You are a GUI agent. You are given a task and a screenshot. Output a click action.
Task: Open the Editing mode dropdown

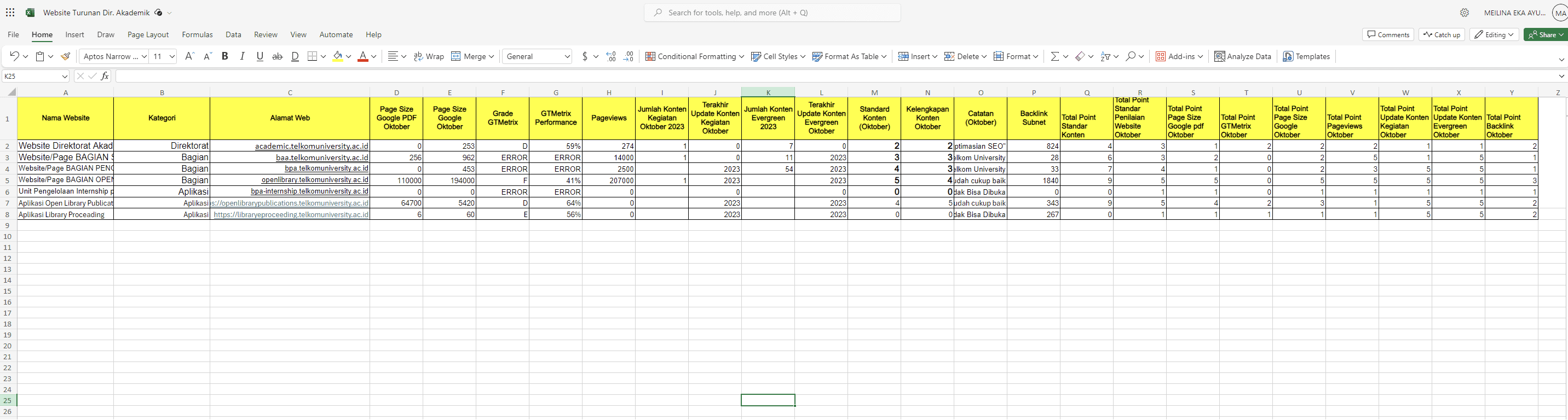coord(1494,34)
